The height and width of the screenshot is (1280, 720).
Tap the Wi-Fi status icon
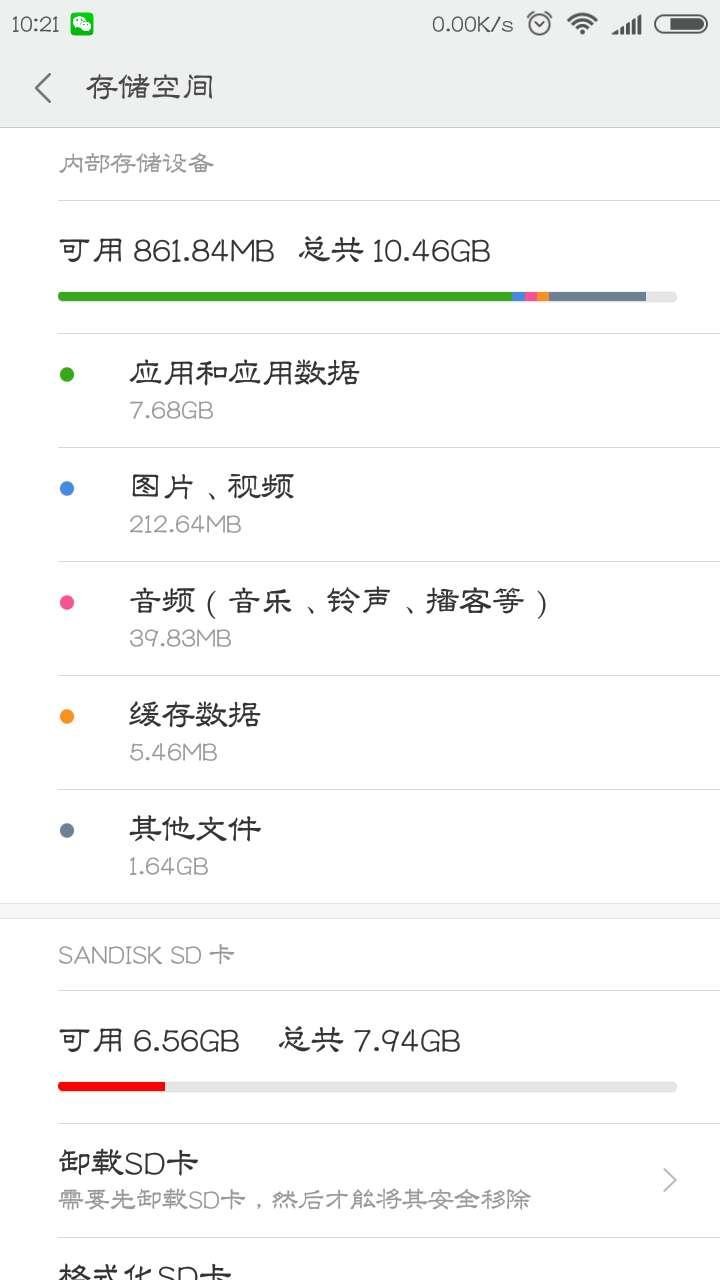point(582,24)
